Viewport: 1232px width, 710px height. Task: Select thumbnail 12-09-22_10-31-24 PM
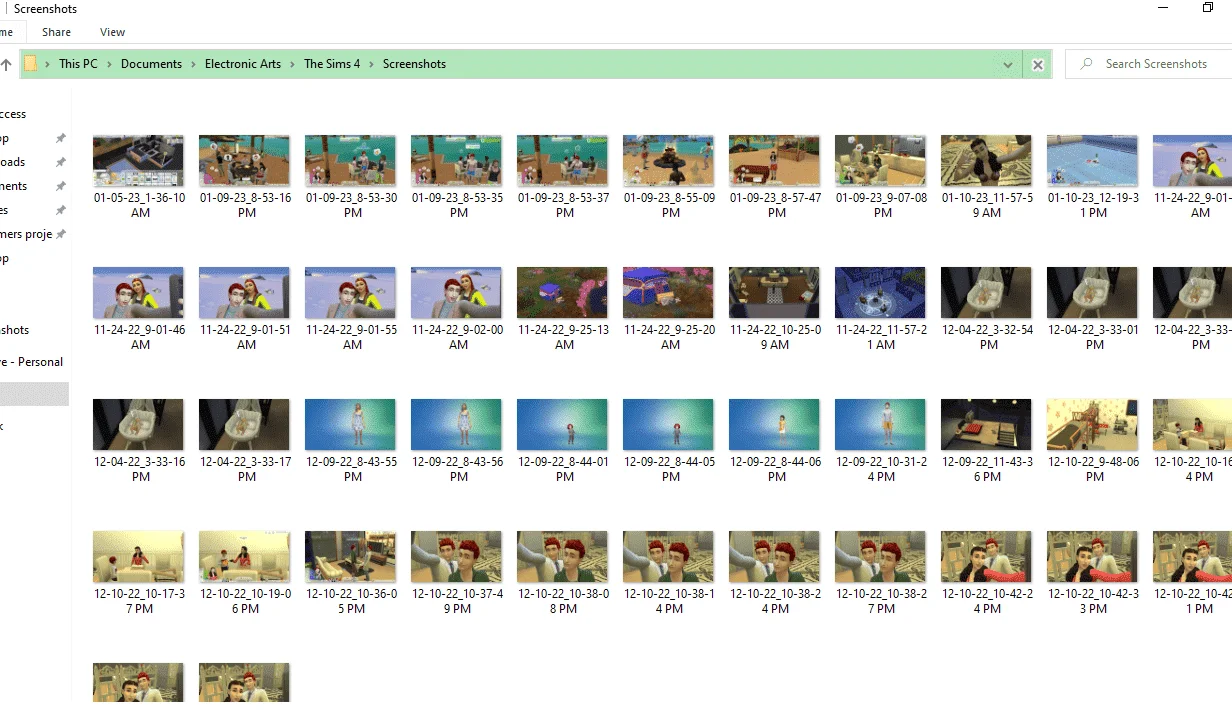(x=880, y=425)
